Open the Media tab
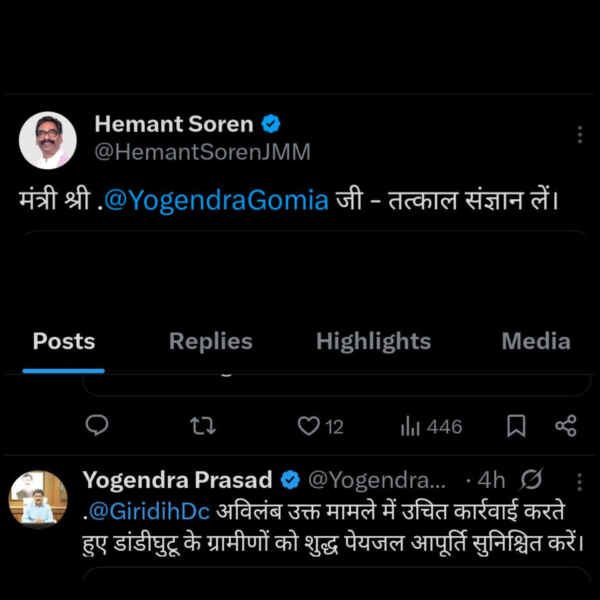 (x=535, y=341)
